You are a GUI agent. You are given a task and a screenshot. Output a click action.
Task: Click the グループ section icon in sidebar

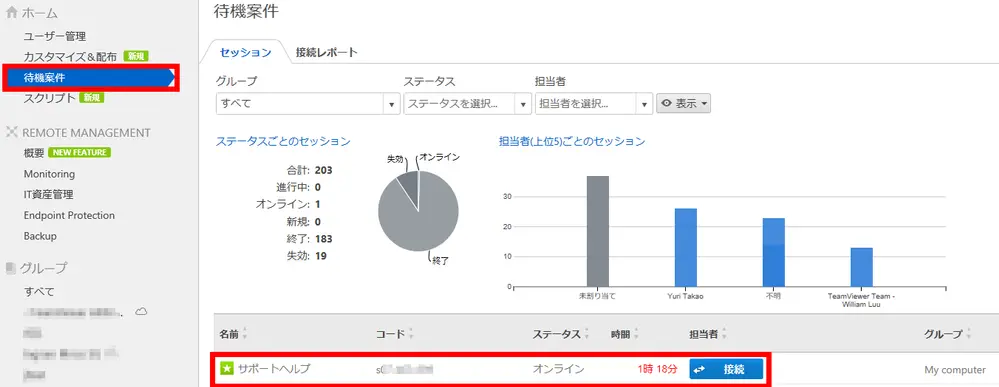pyautogui.click(x=10, y=268)
